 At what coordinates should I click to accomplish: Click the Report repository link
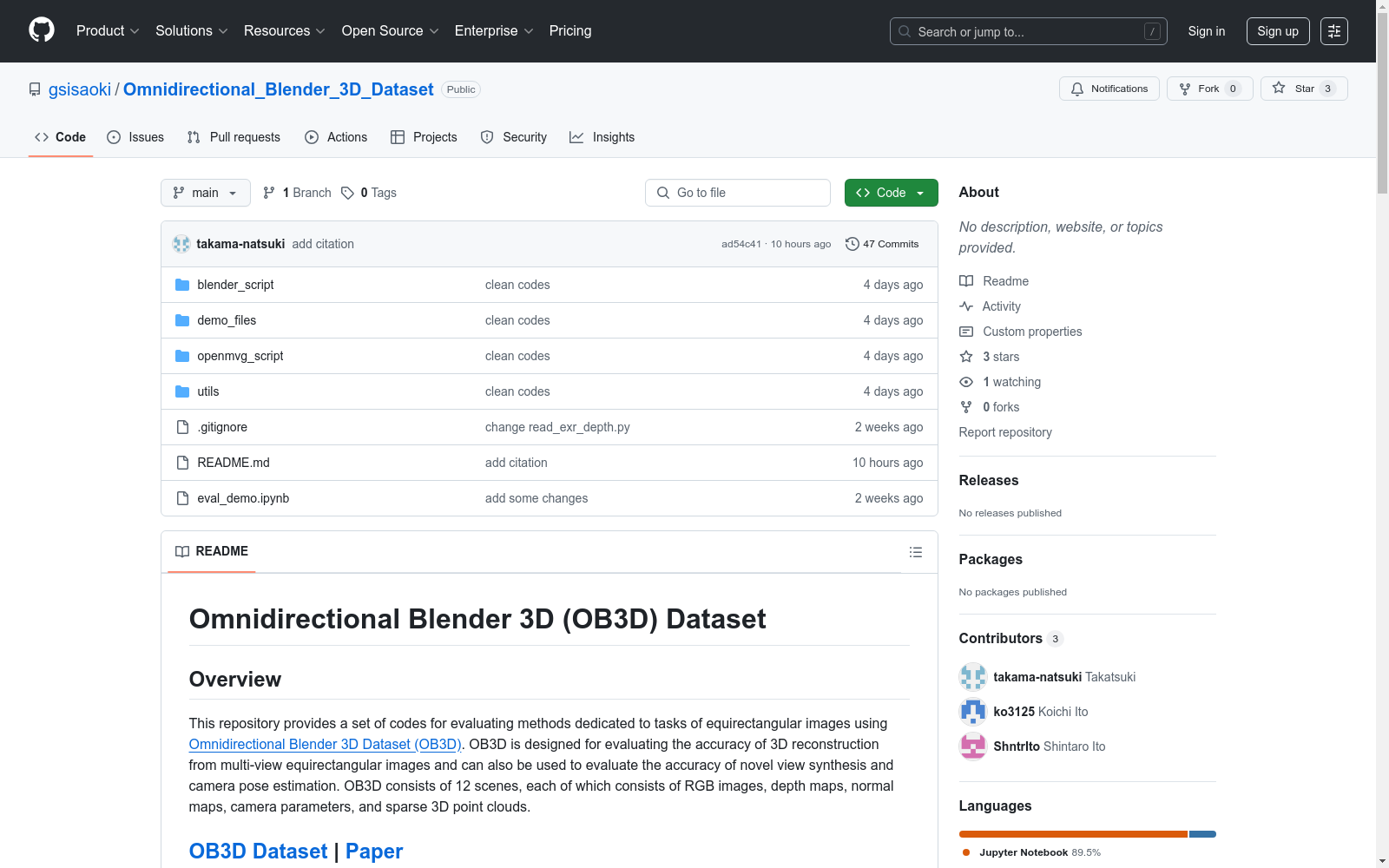click(1005, 432)
